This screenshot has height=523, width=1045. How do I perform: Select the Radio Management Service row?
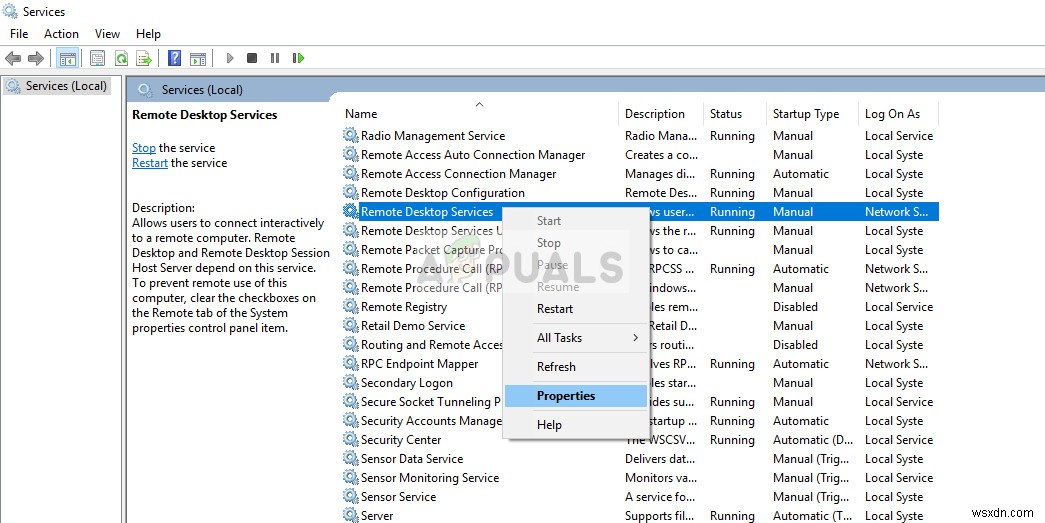[640, 136]
